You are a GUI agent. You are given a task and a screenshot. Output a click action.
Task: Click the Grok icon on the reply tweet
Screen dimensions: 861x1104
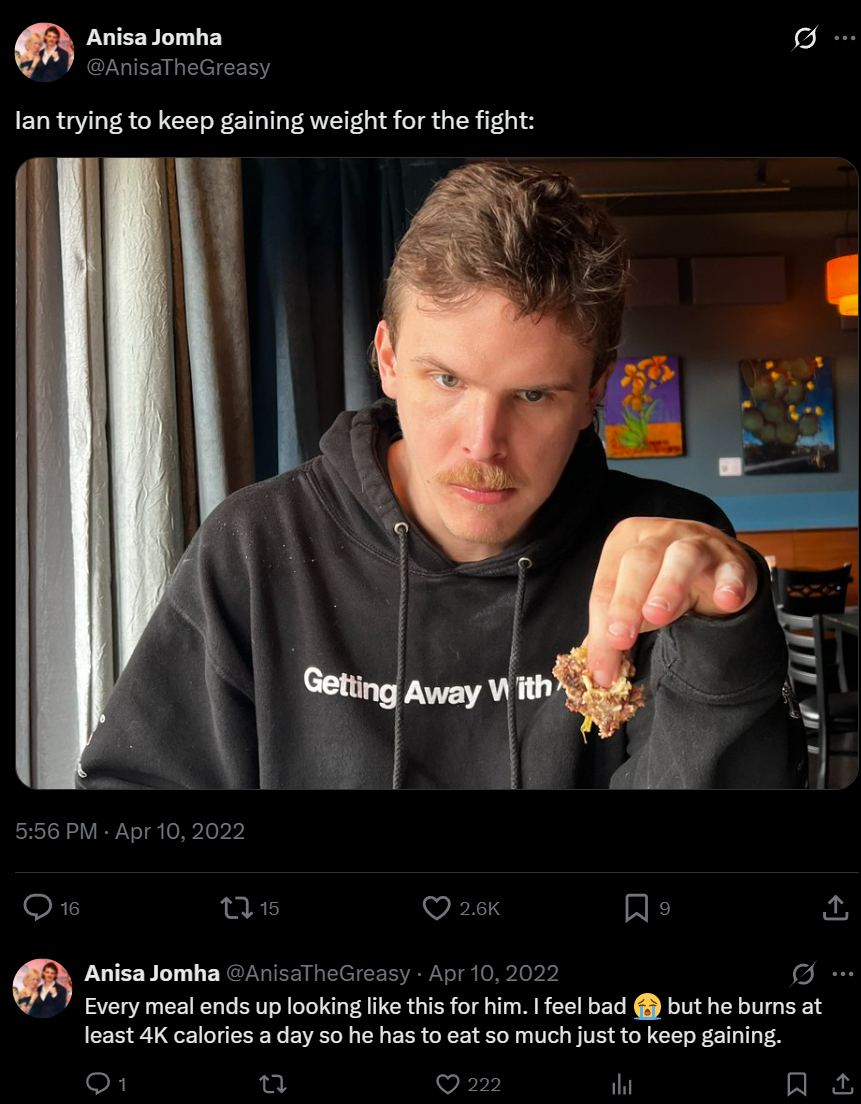pos(803,974)
